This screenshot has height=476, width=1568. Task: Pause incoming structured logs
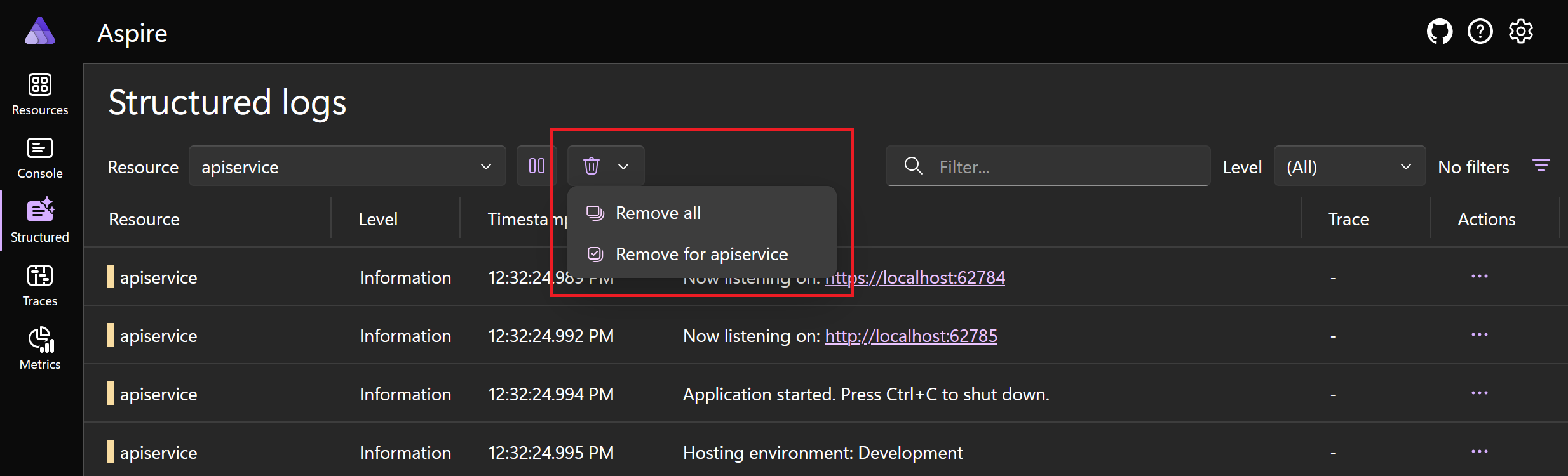click(x=537, y=166)
